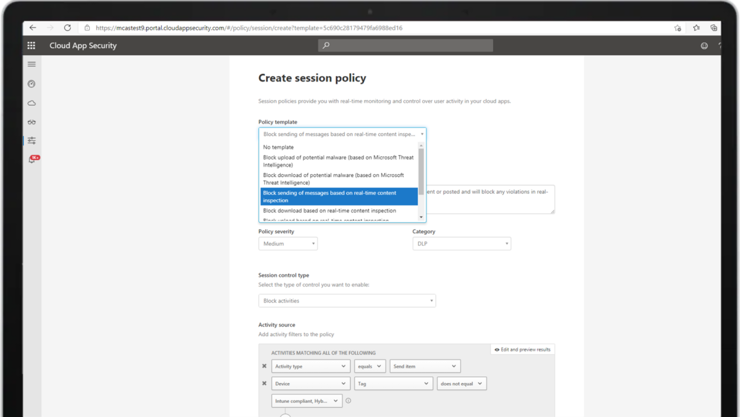Open browser favorites star icon
Screen dimensions: 740x417
[696, 28]
